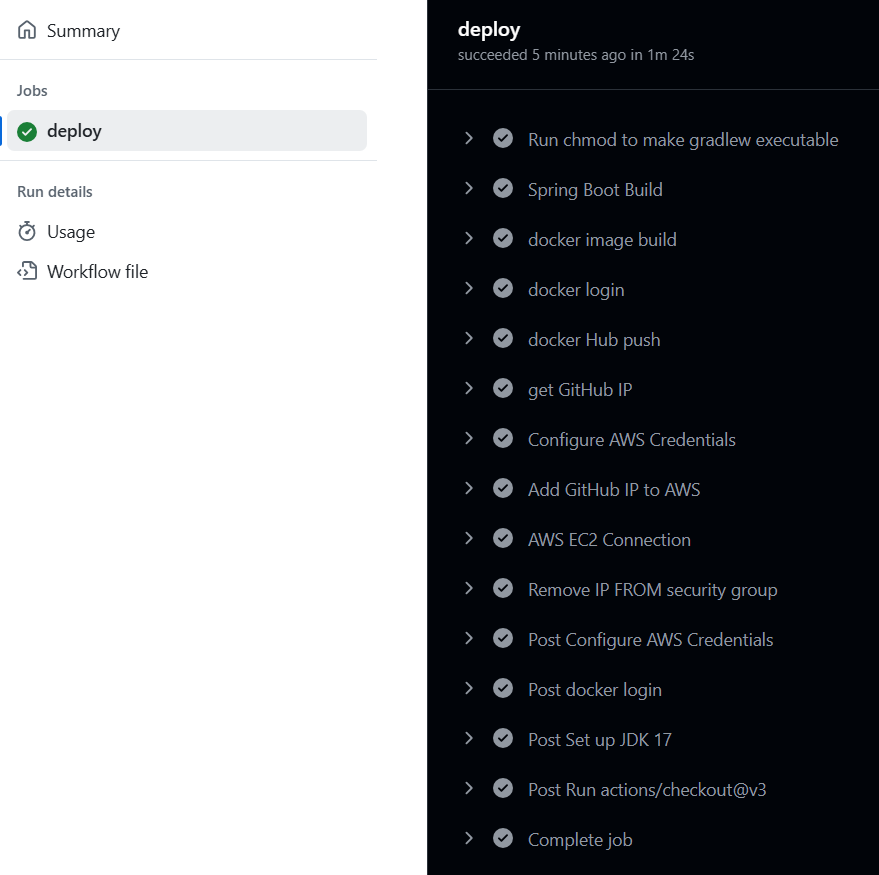Viewport: 879px width, 875px height.
Task: Click check icon for Post docker login
Action: coord(503,688)
